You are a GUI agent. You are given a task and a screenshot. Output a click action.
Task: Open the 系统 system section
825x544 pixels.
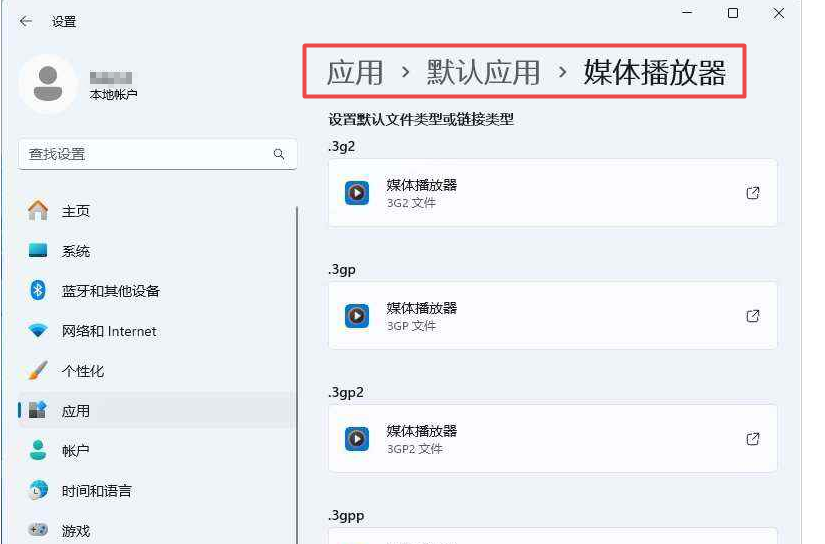[x=155, y=251]
